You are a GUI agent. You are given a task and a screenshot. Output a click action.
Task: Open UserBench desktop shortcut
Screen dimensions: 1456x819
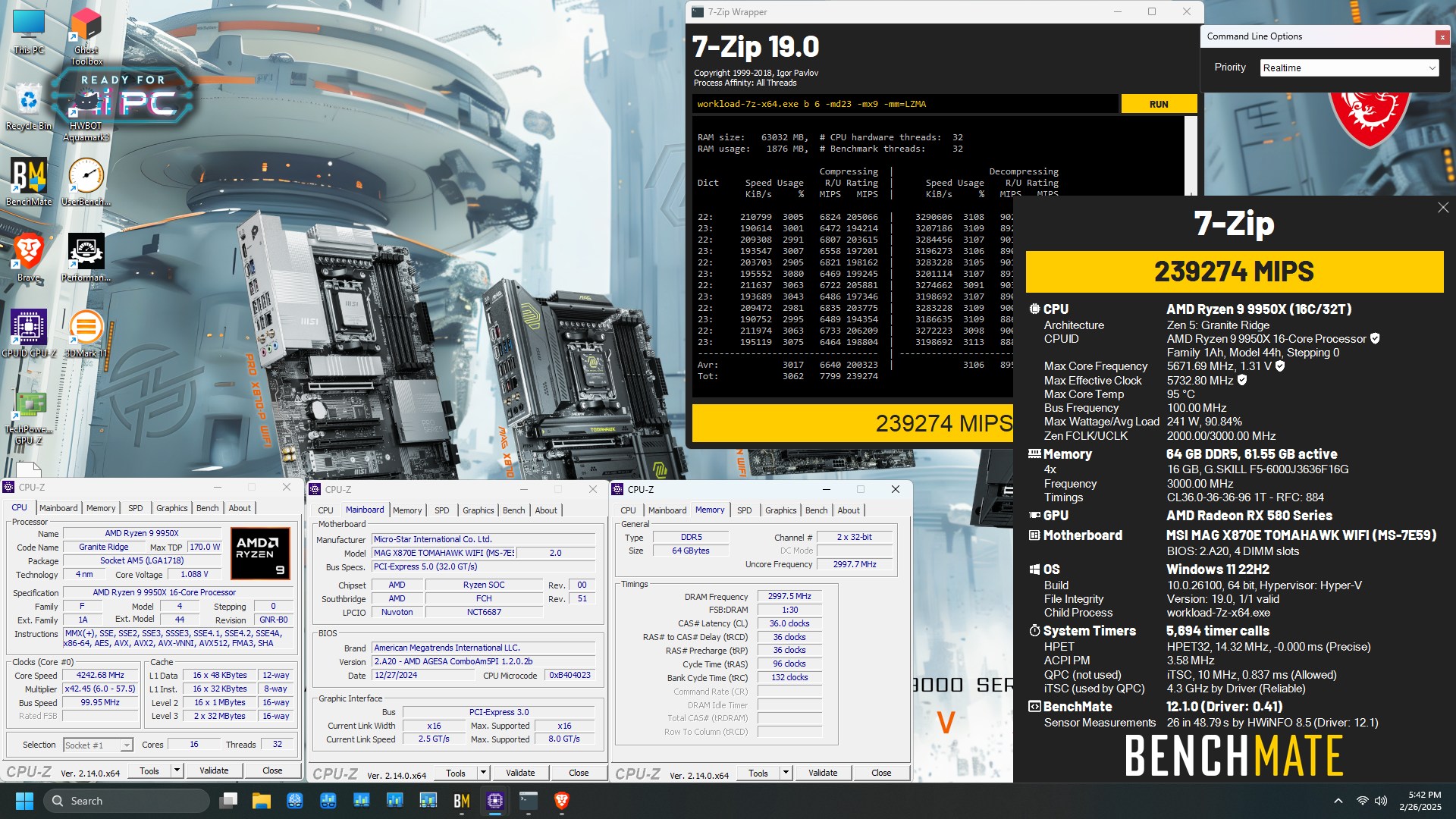click(86, 182)
